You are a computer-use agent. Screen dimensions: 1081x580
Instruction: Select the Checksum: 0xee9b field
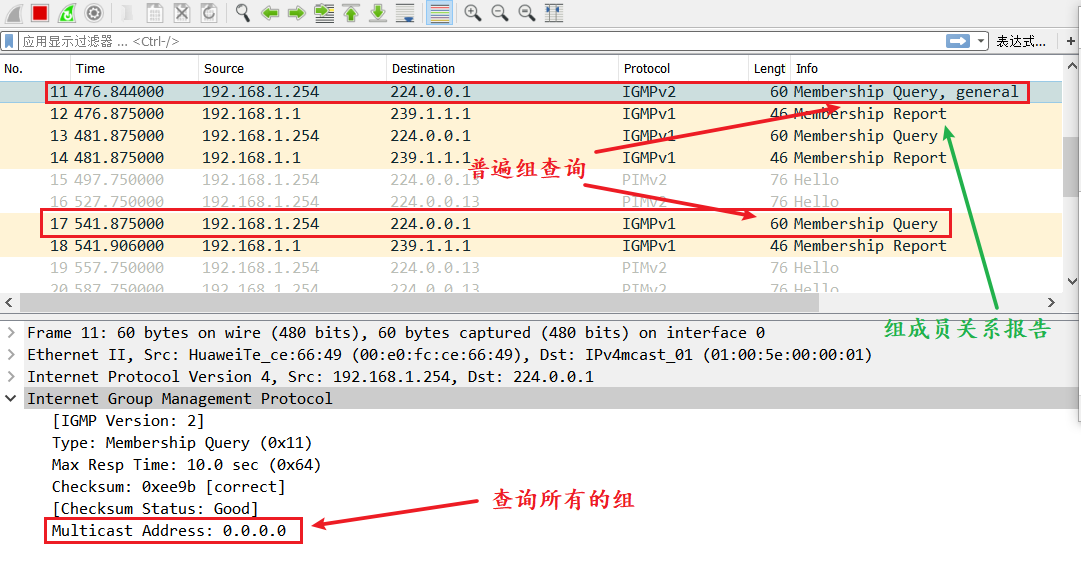pos(168,487)
